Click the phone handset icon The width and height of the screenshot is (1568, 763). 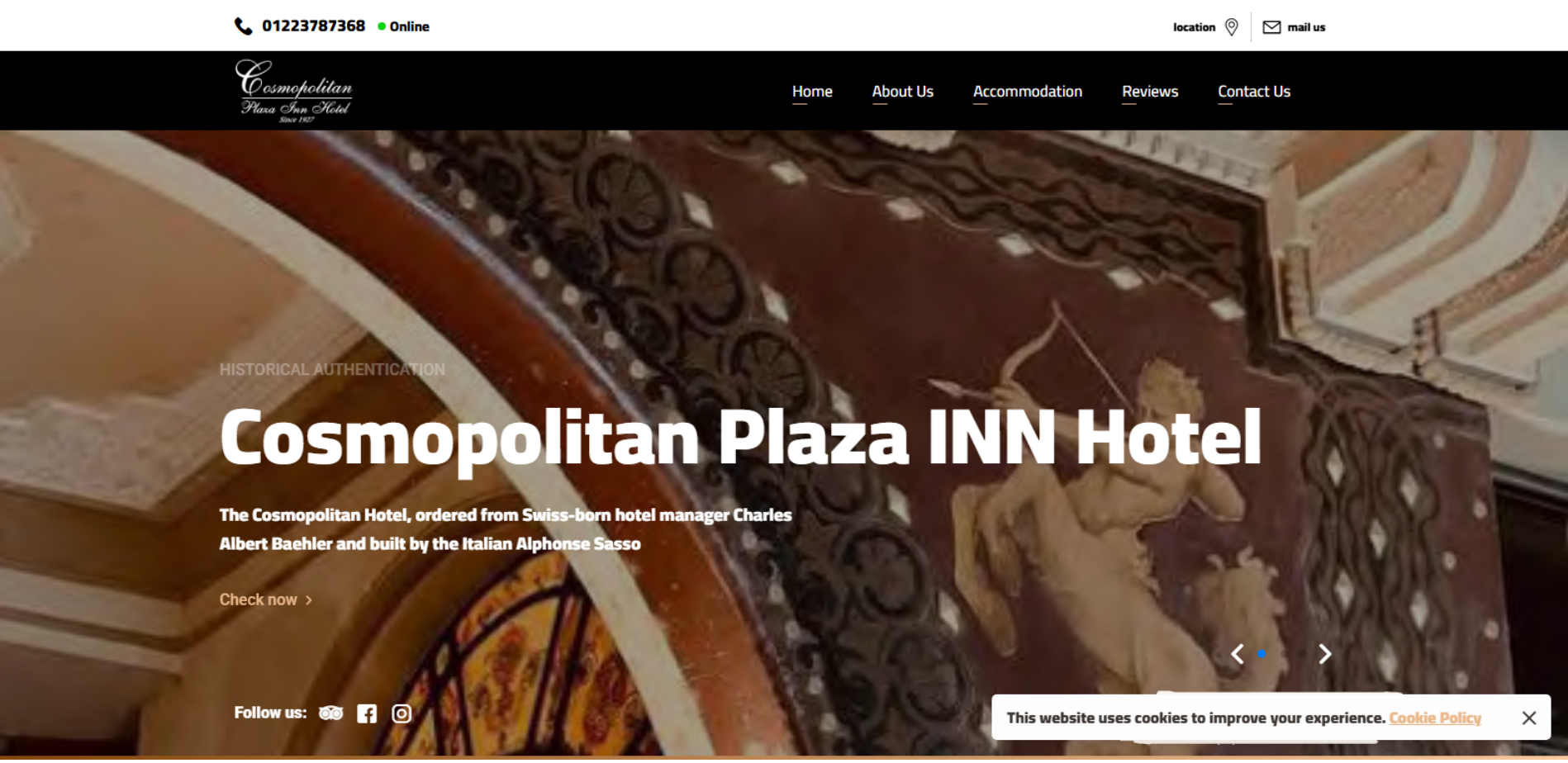243,26
